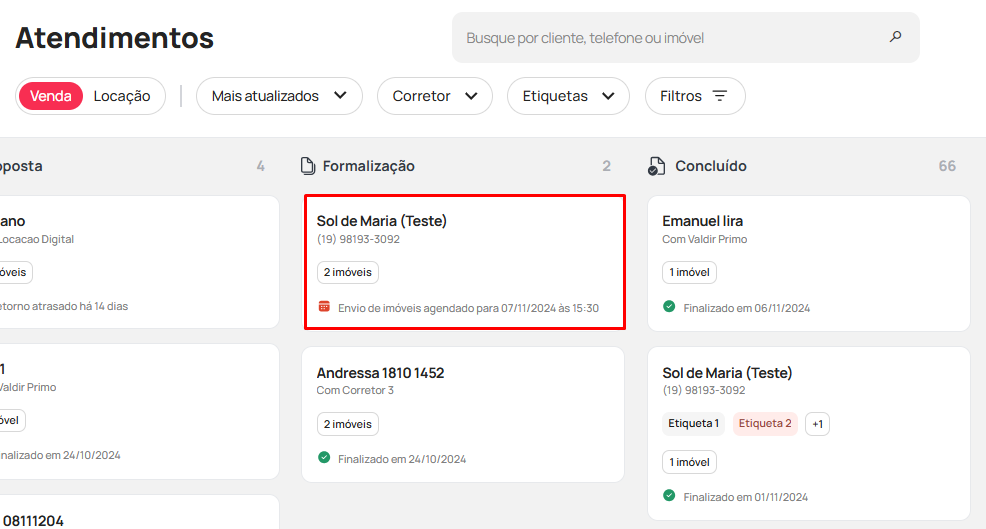
Task: Expand the Etiquetas dropdown
Action: pos(568,96)
